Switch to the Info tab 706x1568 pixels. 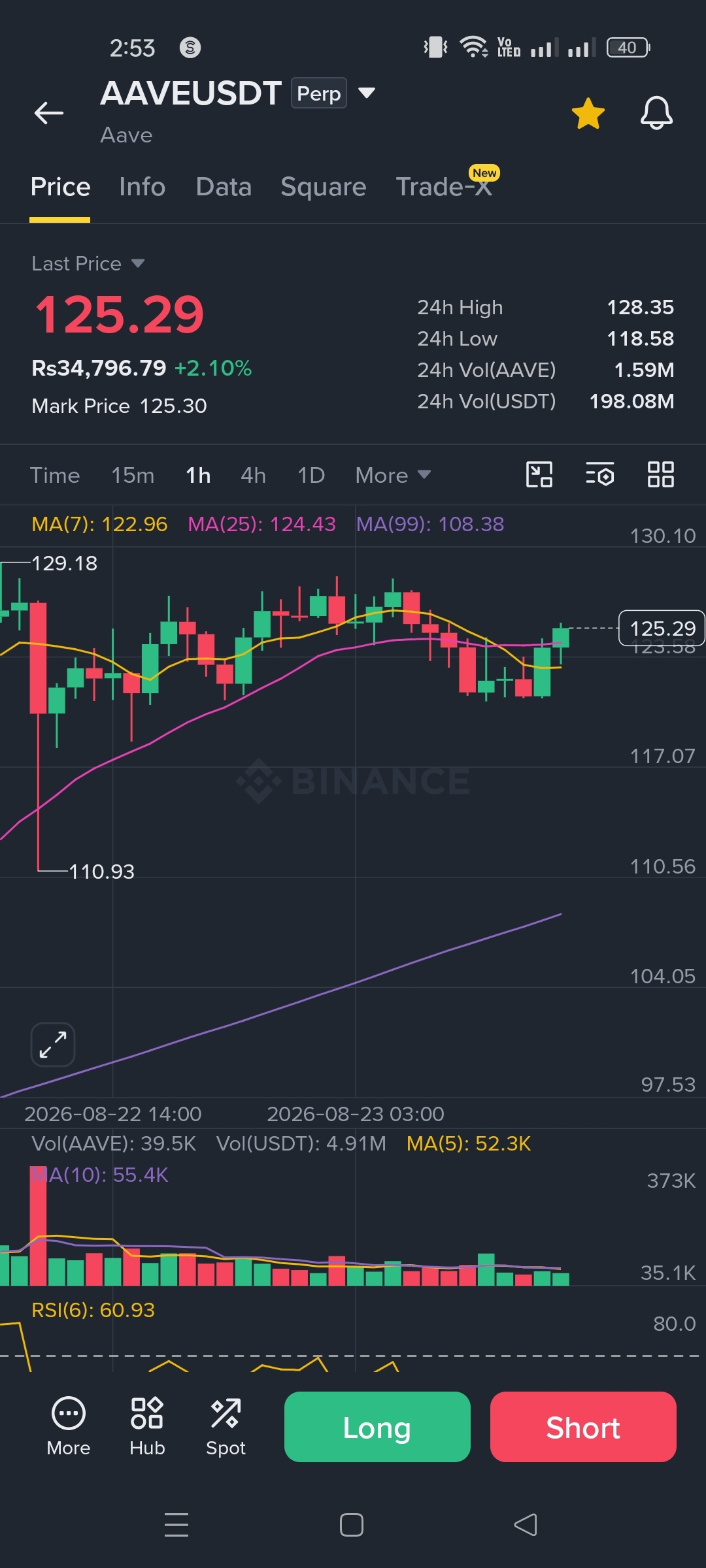coord(143,187)
